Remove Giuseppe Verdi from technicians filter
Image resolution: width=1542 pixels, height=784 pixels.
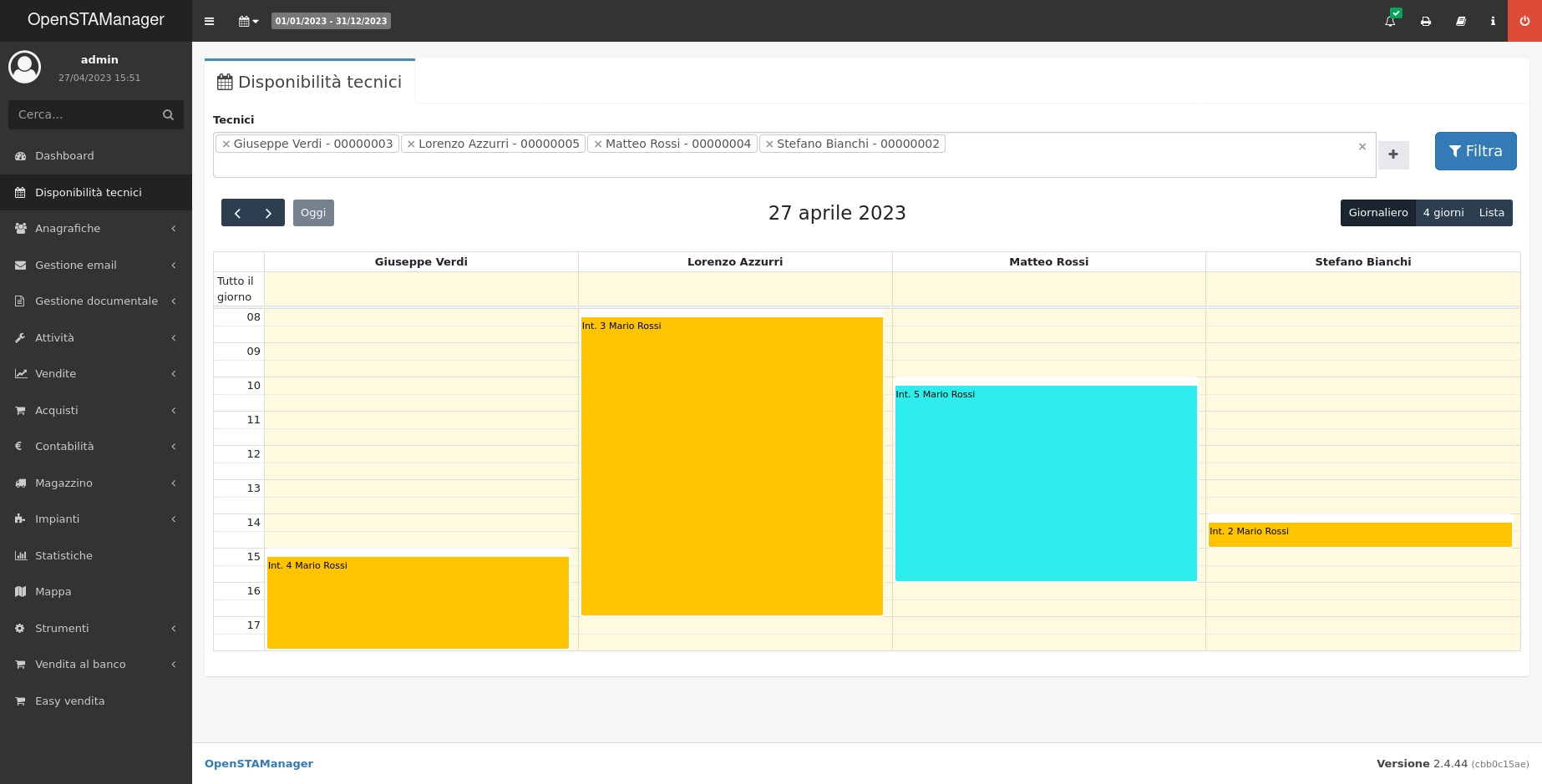(x=226, y=144)
